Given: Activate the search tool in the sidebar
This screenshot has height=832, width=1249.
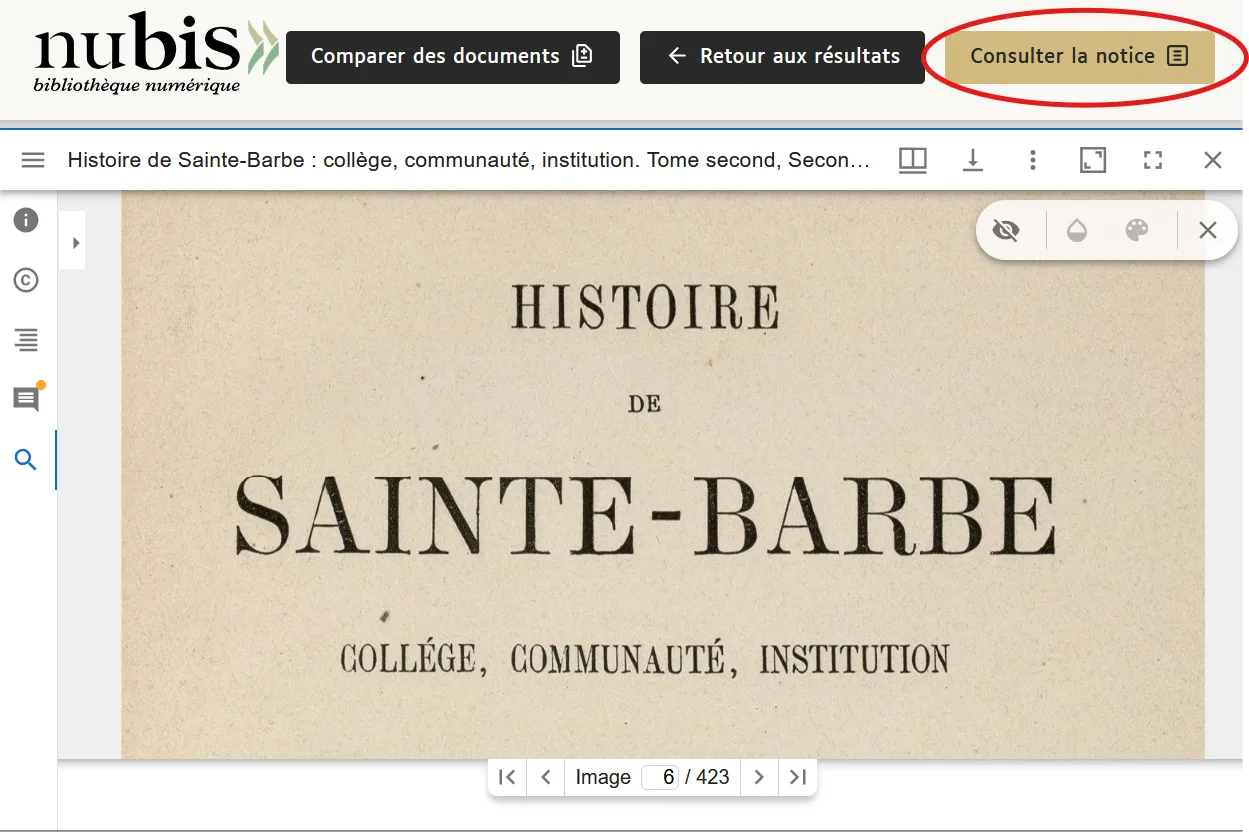Looking at the screenshot, I should (25, 459).
